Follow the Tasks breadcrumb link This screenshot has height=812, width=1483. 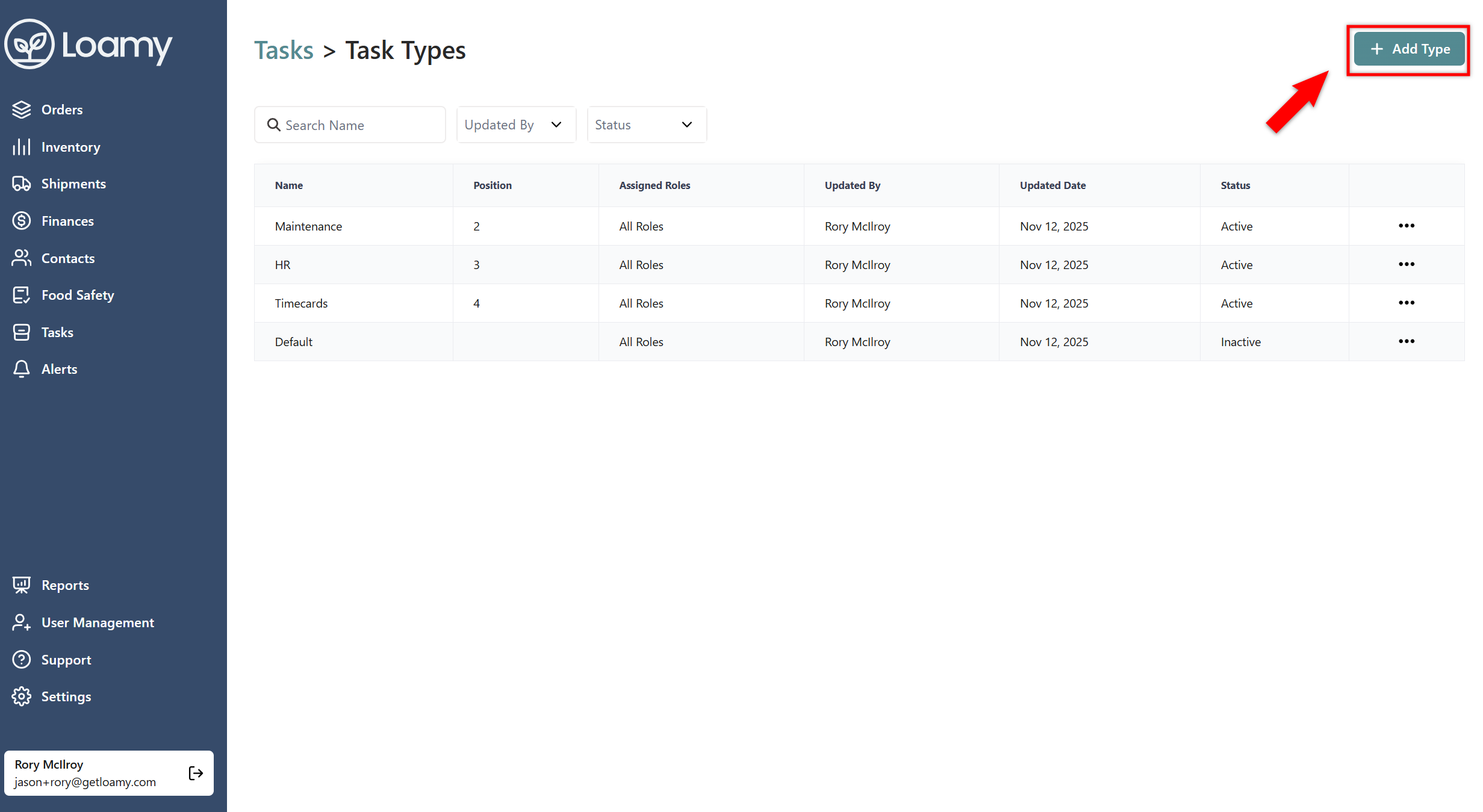pos(284,51)
